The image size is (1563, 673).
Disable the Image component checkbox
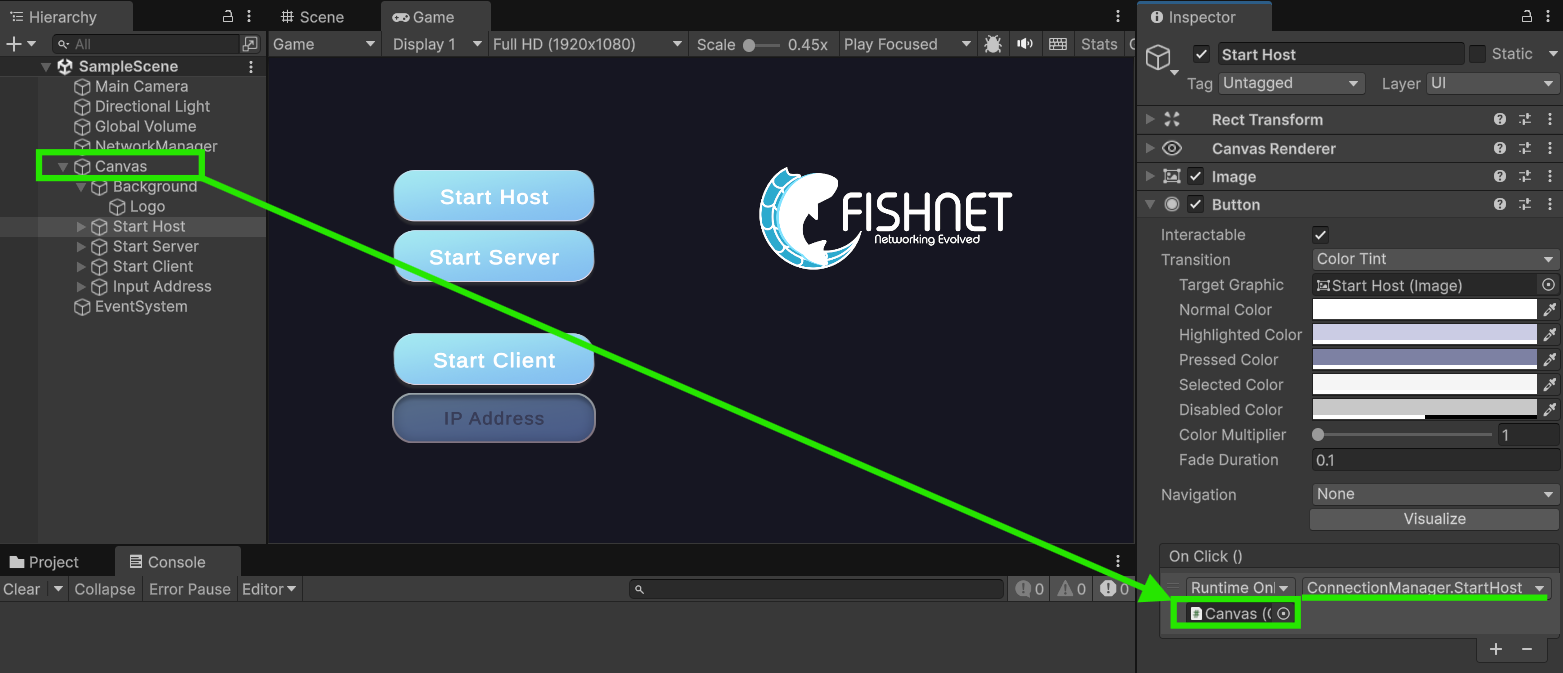click(x=1196, y=176)
